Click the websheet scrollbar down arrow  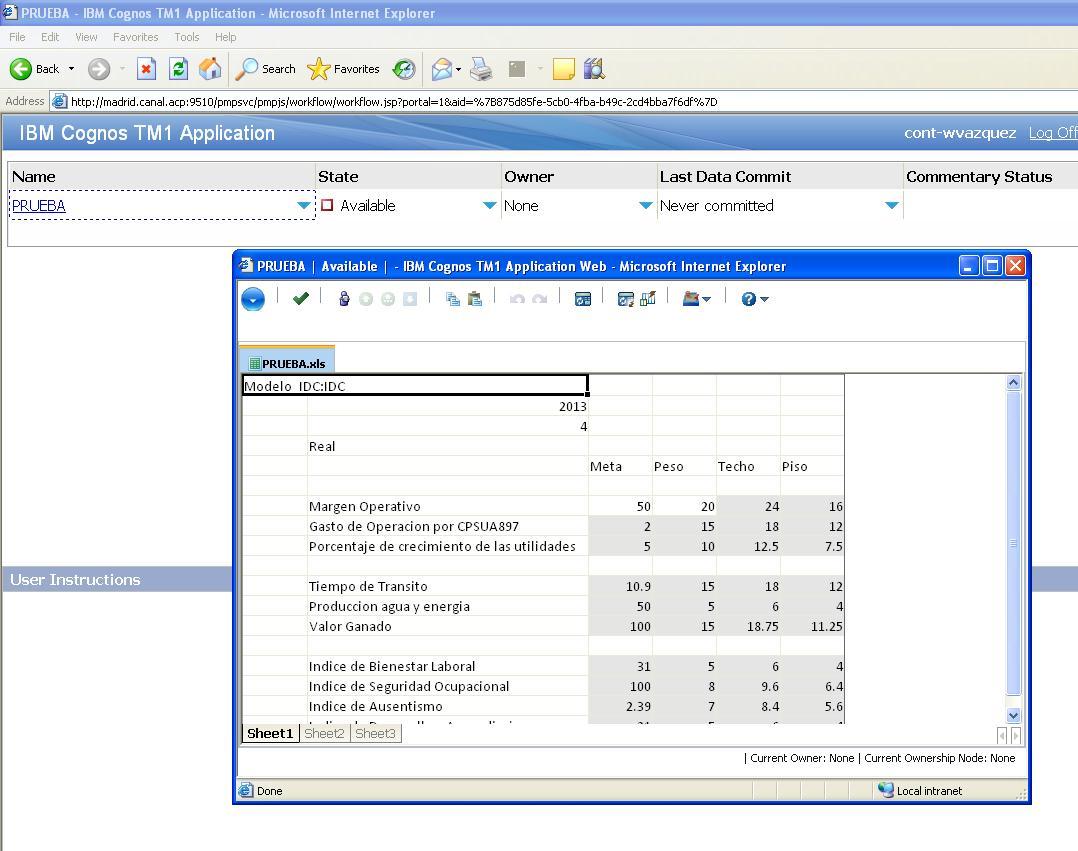click(x=1013, y=716)
